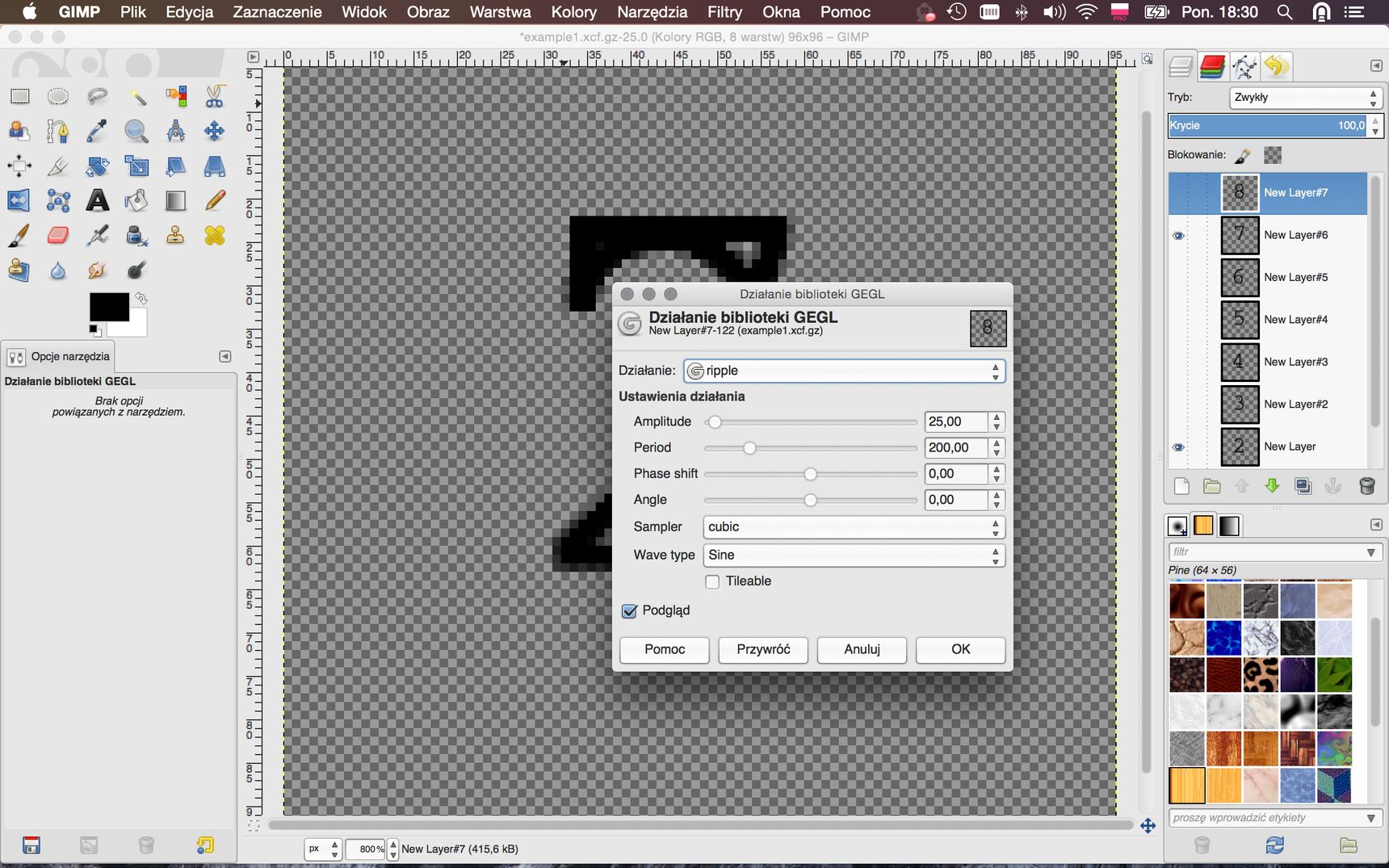The width and height of the screenshot is (1389, 868).
Task: Select the Smudge tool
Action: [x=98, y=270]
